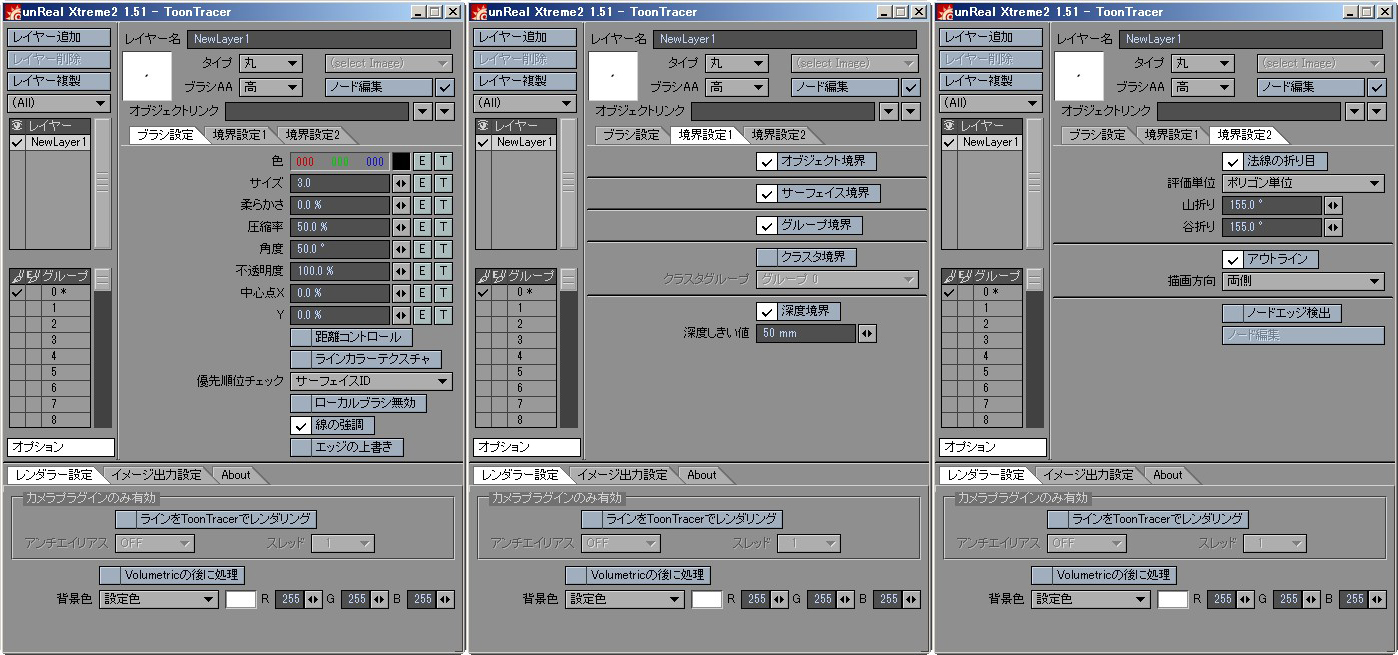
Task: Click the arrow spinner beside 不透明度 100.0%
Action: (x=401, y=271)
